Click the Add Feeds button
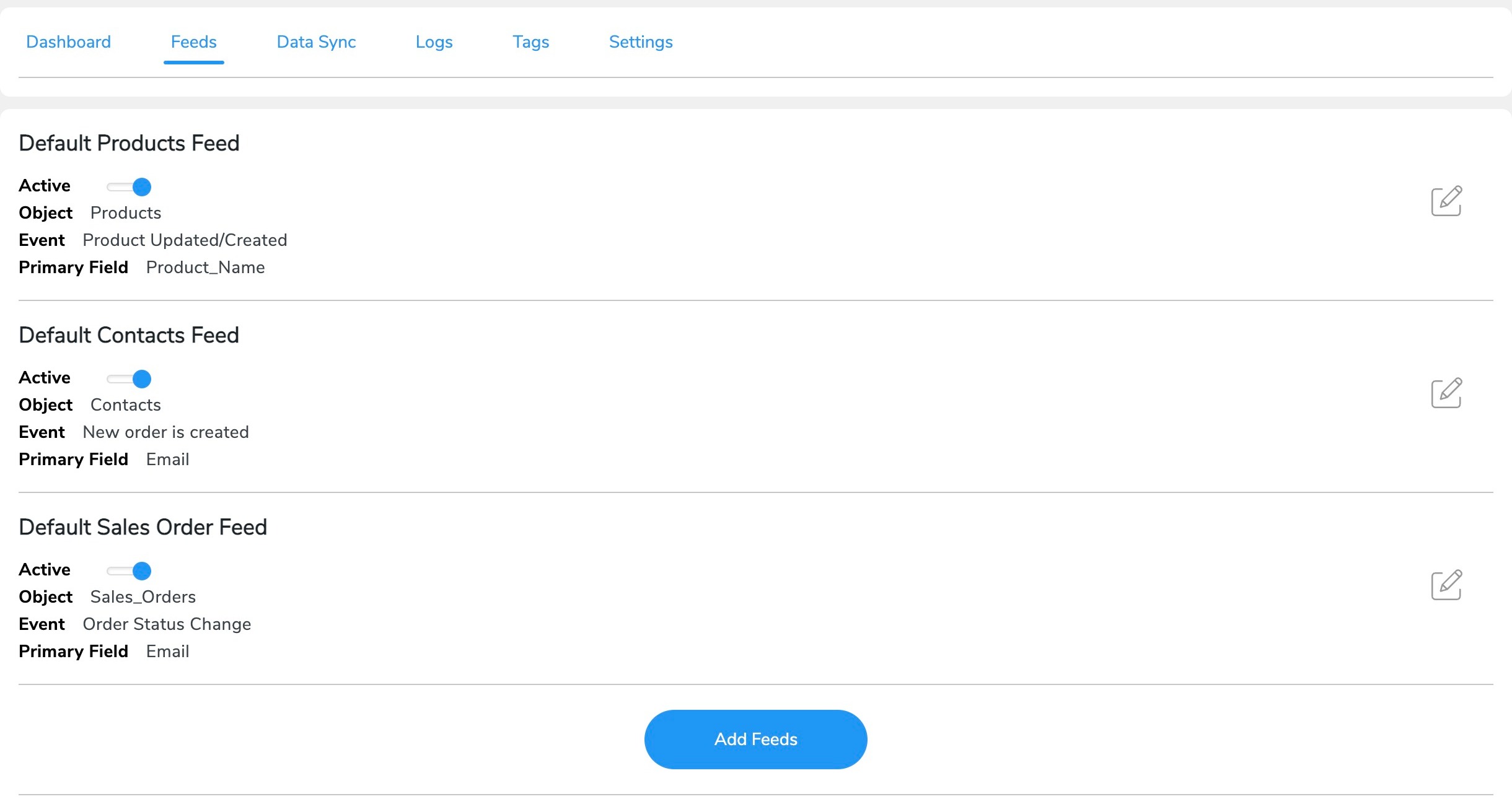 pyautogui.click(x=755, y=739)
